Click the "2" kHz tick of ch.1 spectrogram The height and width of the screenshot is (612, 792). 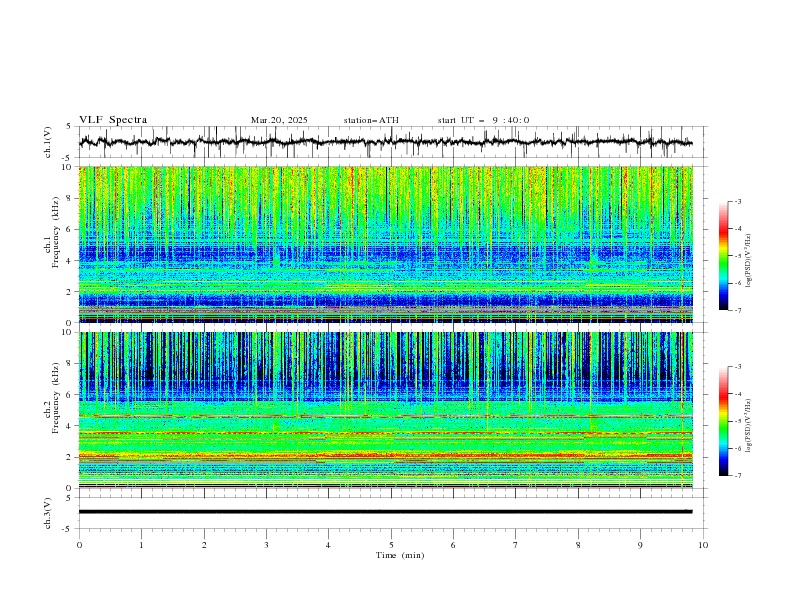[x=71, y=292]
